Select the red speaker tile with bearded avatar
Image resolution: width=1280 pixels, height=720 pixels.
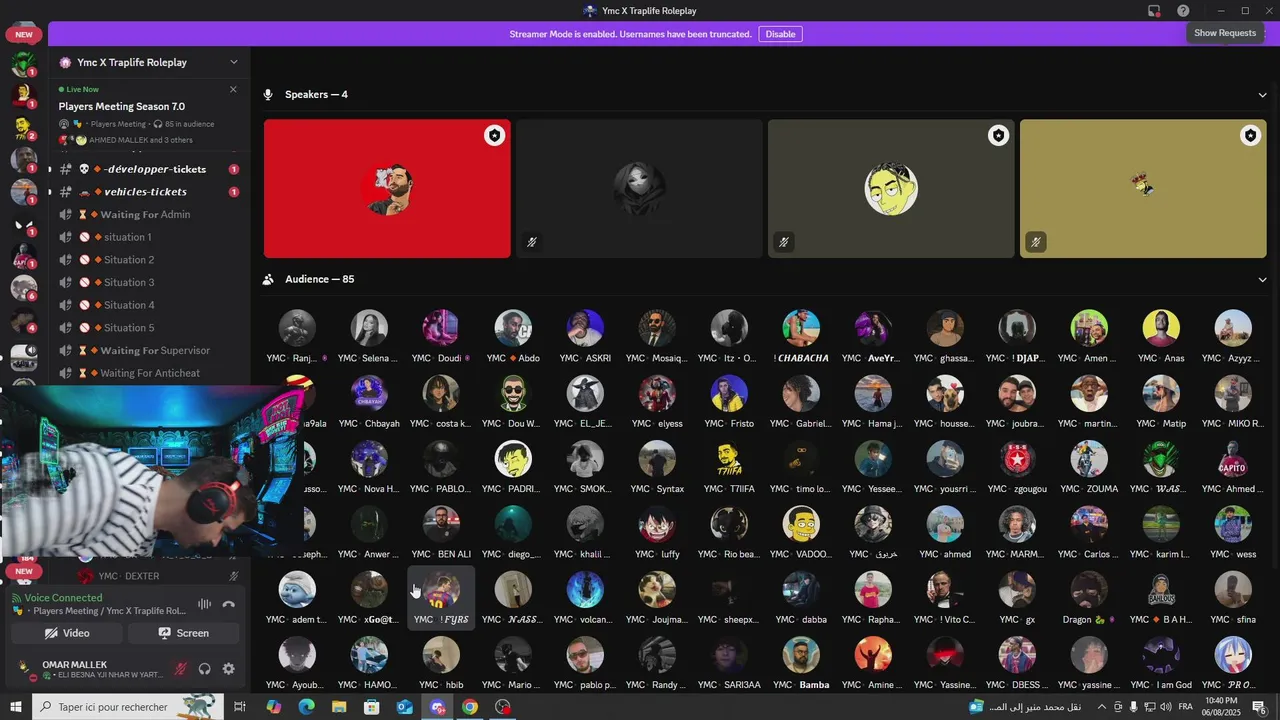387,189
